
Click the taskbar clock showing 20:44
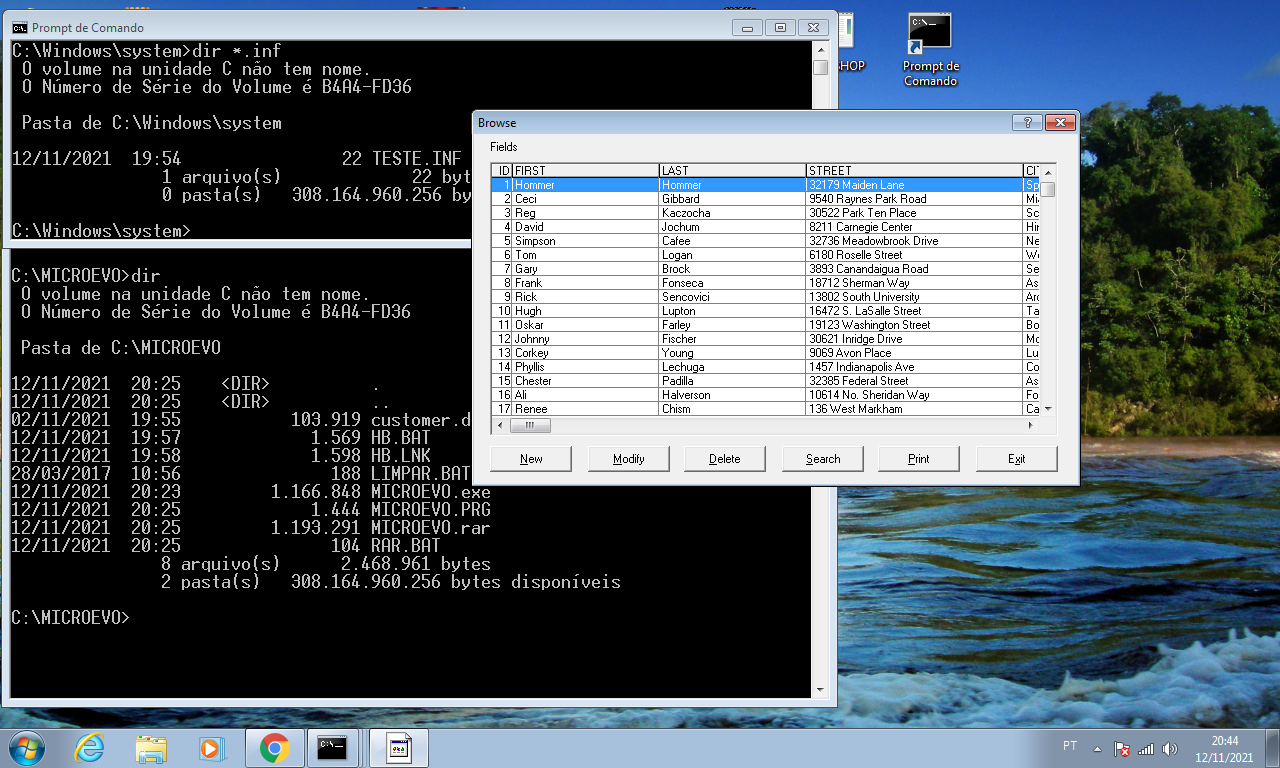point(1224,748)
